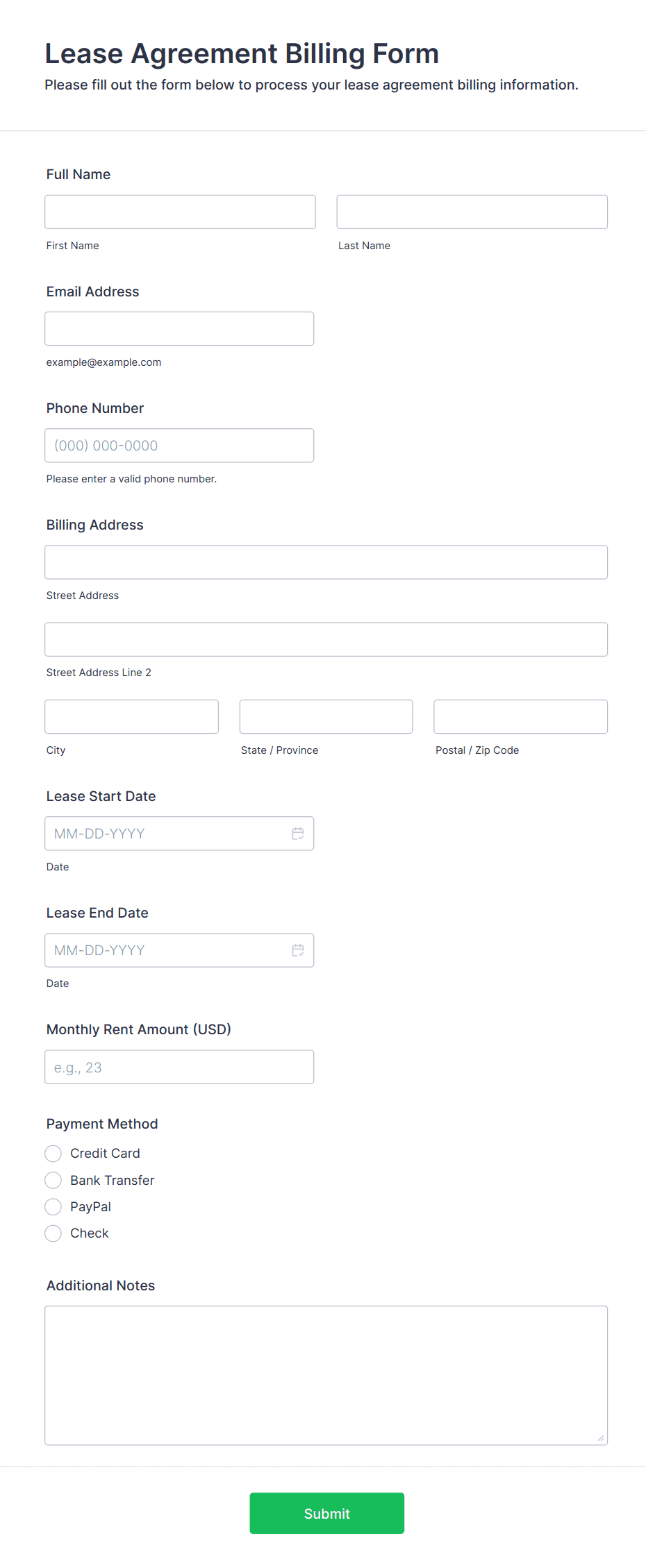Open the Lease Start Date calendar picker

(x=298, y=834)
